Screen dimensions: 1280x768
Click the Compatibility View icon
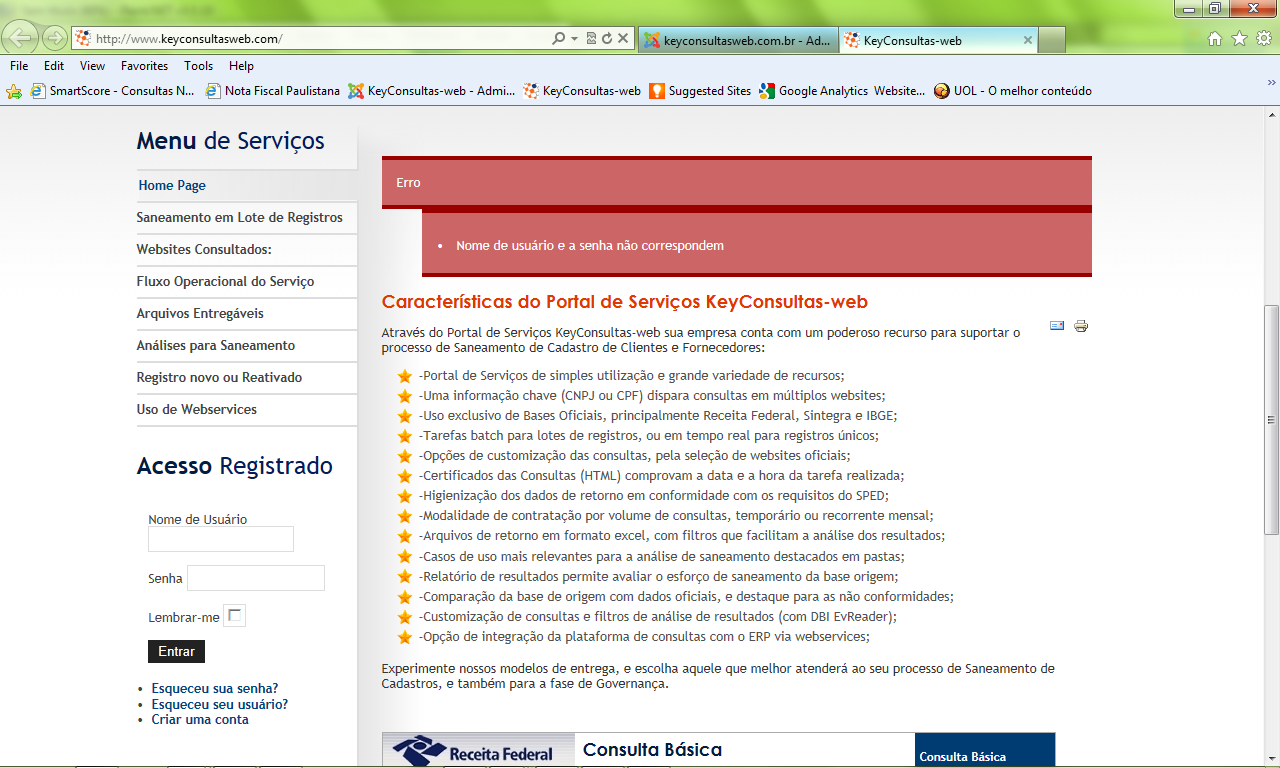click(591, 39)
